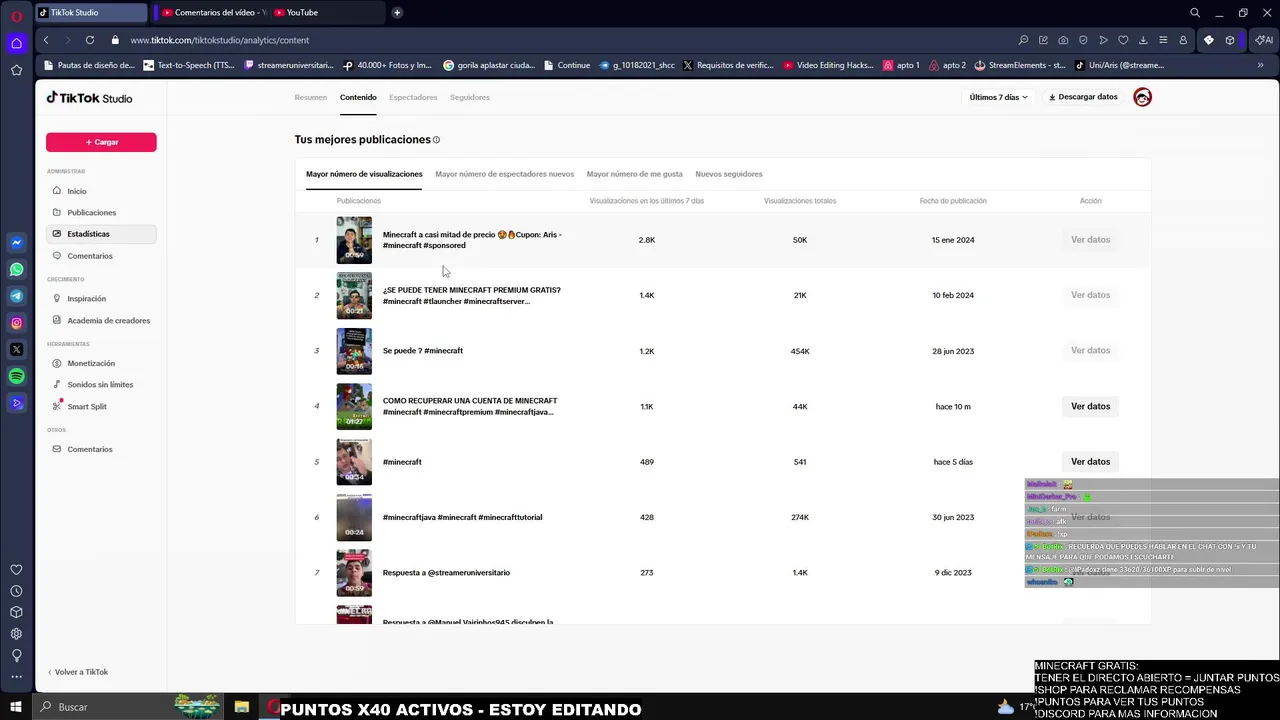
Task: Open the downloads toolbar icon
Action: click(1143, 40)
